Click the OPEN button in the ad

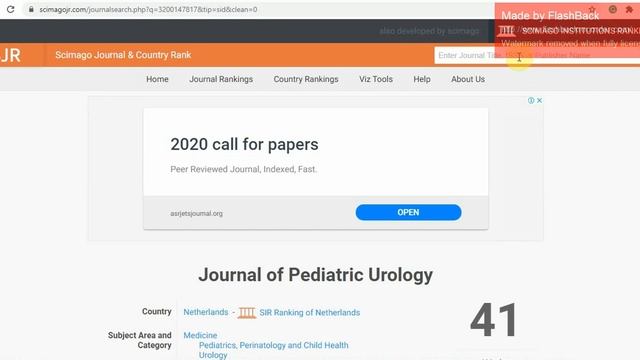(408, 212)
